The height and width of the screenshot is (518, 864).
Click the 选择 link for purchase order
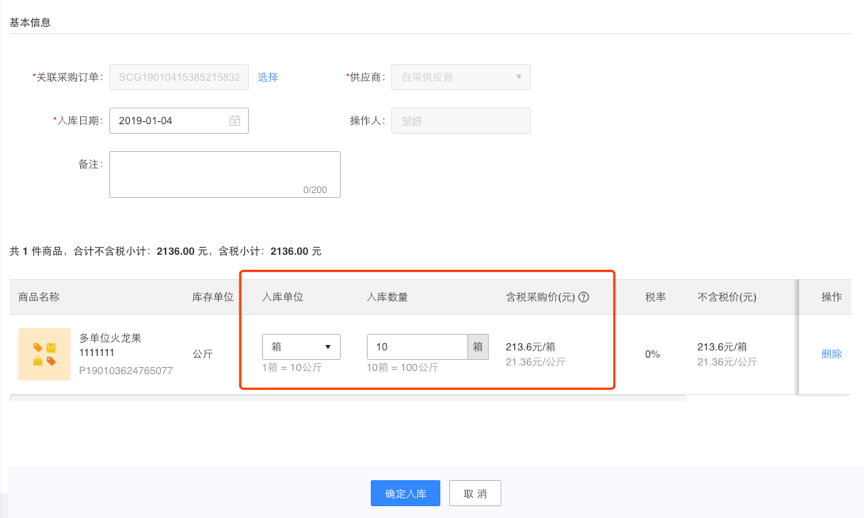(x=268, y=77)
